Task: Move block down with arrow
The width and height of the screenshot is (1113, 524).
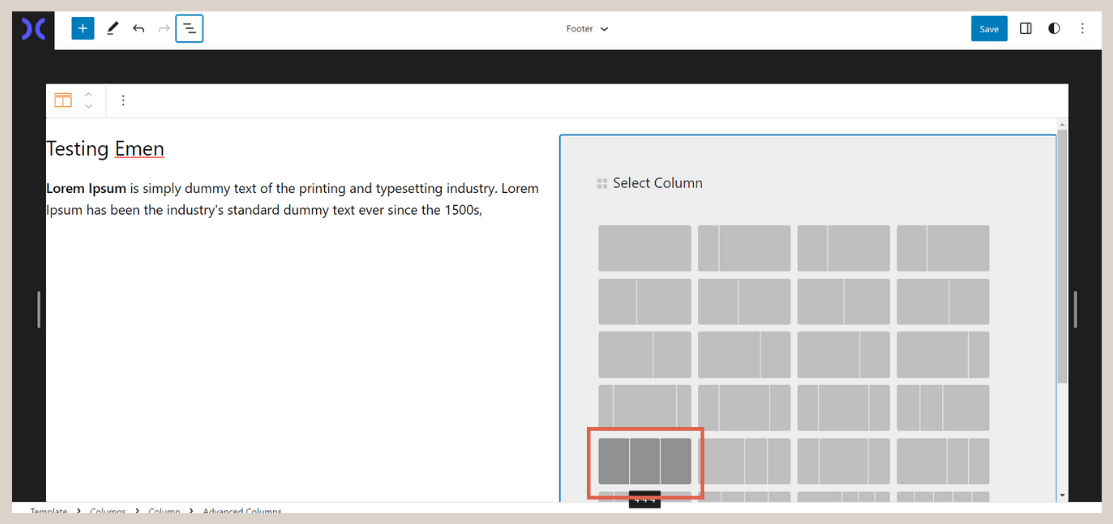Action: tap(89, 107)
